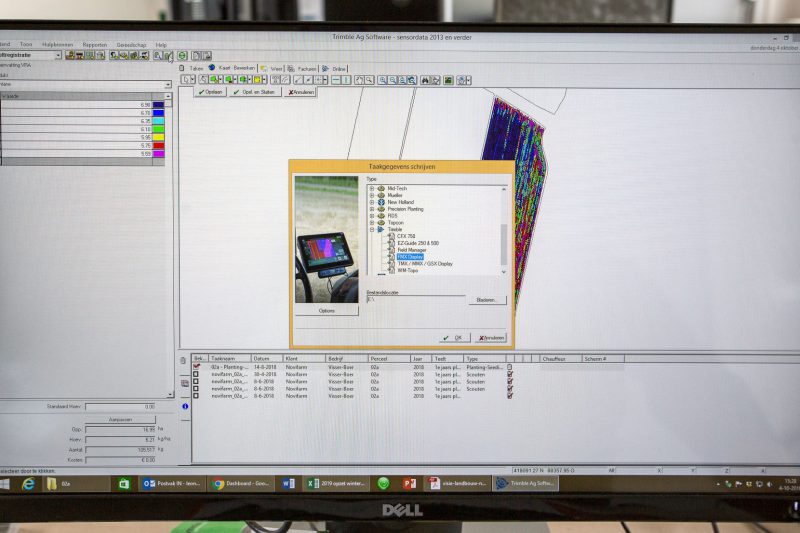The image size is (800, 533).
Task: Click the dark blue 6.90 legend swatch
Action: [x=159, y=105]
